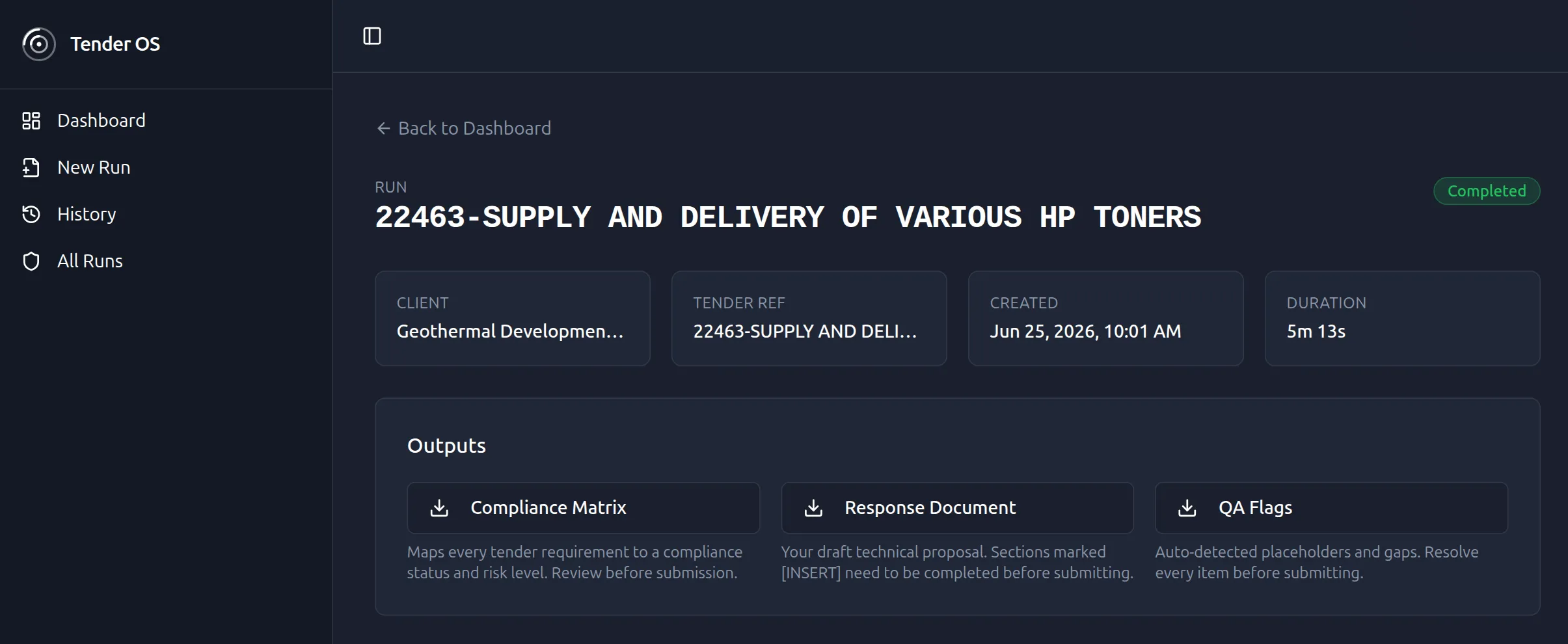Click the TENDER REF card label

click(739, 303)
